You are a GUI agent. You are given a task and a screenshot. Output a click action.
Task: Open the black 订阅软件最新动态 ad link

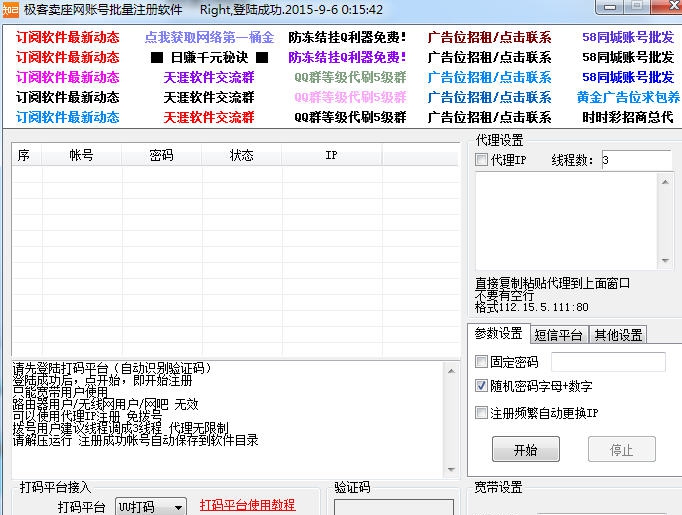tap(67, 97)
